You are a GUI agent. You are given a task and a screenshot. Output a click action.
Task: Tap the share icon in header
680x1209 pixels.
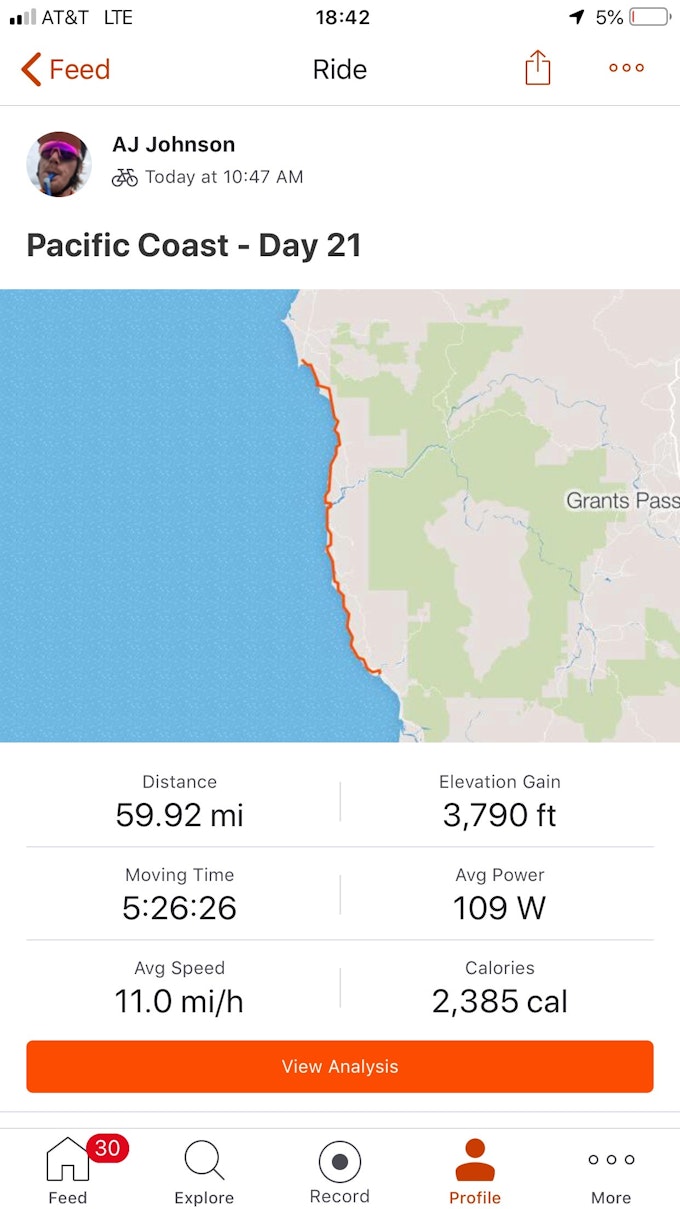(538, 68)
